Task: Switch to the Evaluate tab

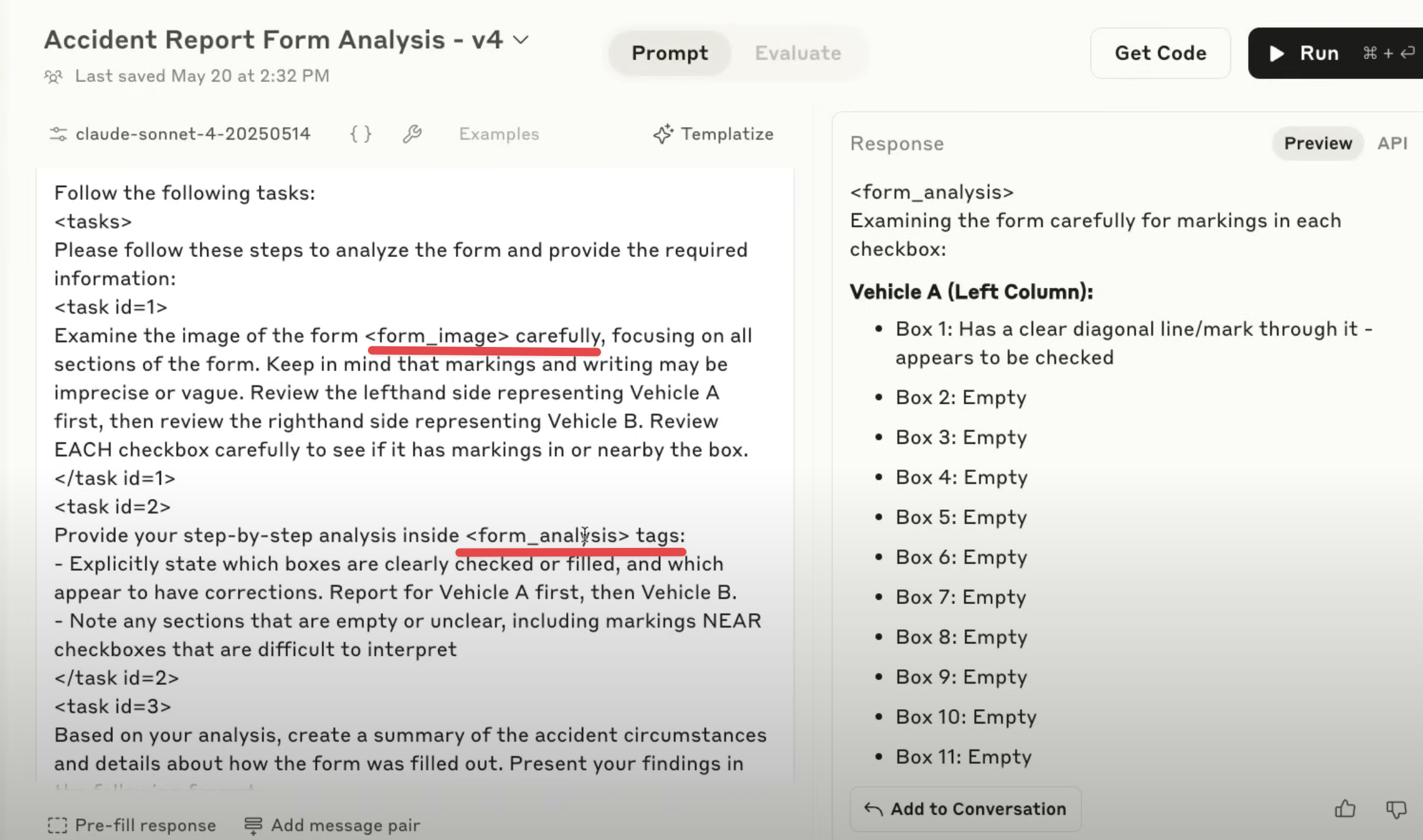Action: coord(797,53)
